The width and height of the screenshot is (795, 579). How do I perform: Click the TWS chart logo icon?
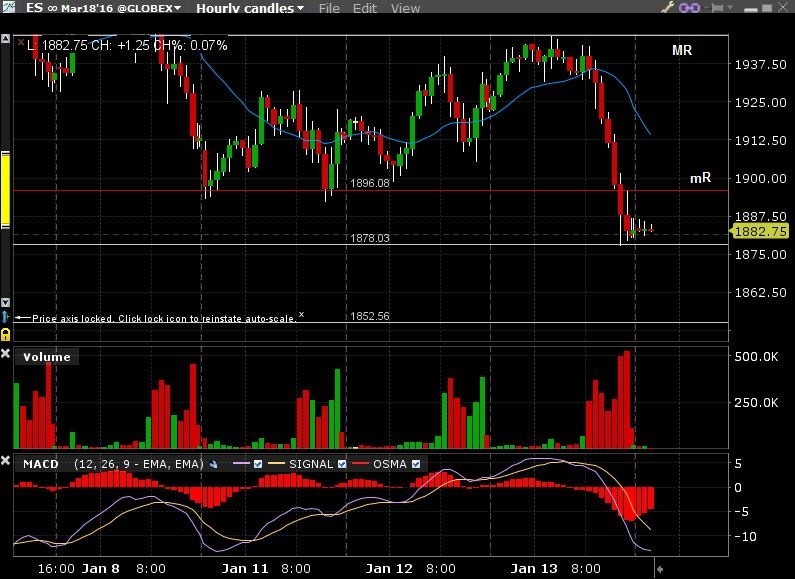point(7,8)
